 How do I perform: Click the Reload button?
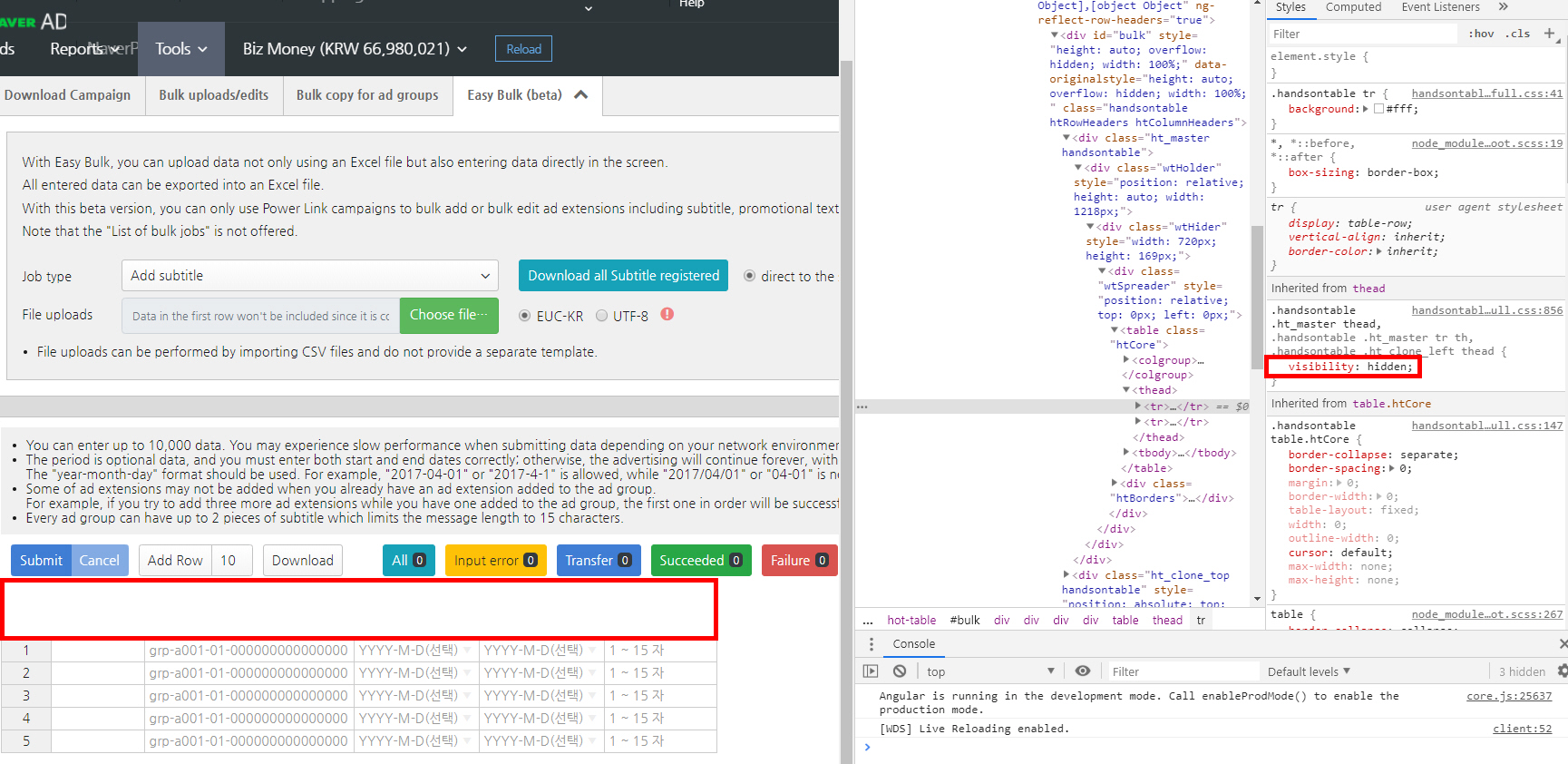[x=523, y=49]
